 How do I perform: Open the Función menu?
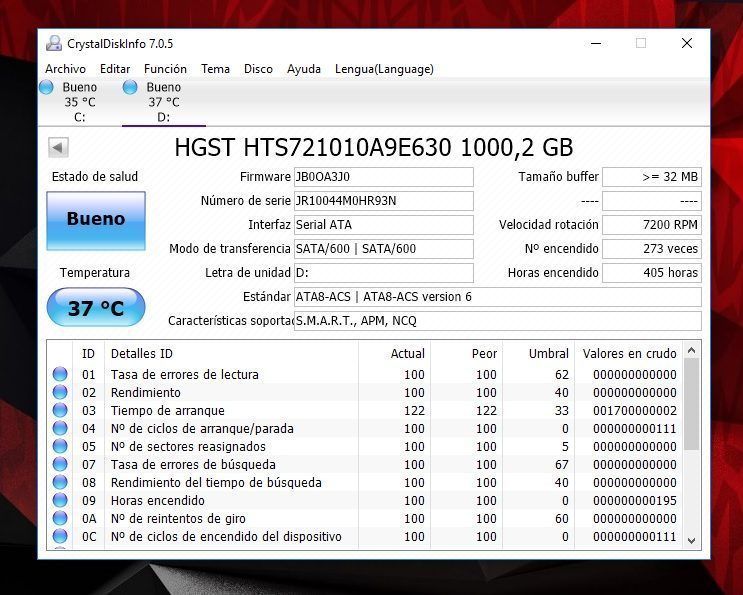click(165, 69)
